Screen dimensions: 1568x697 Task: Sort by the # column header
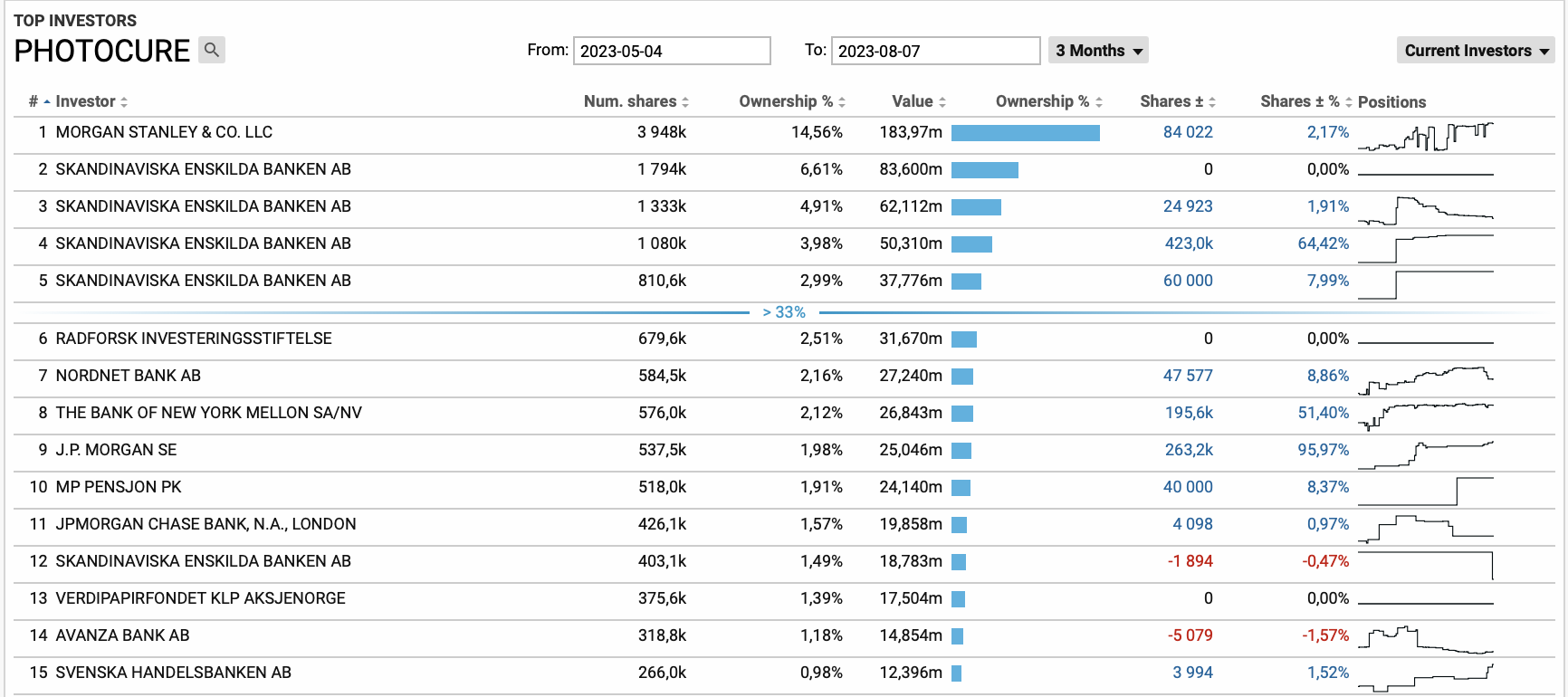tap(39, 101)
